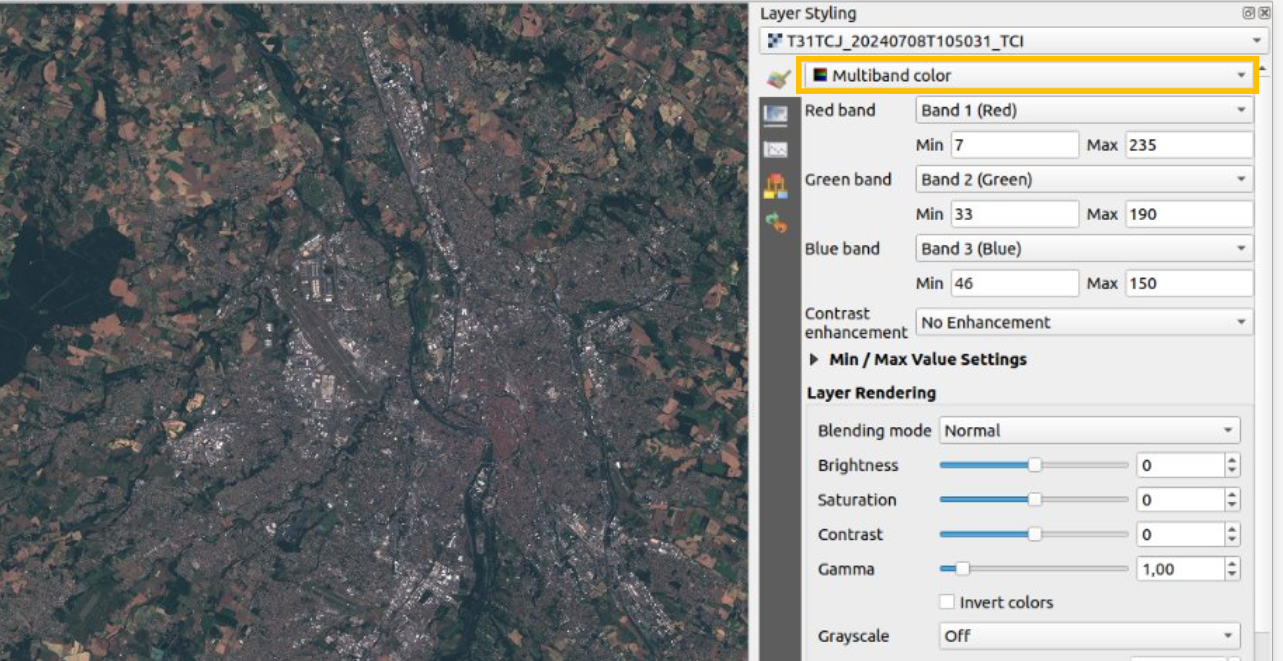Screen dimensions: 1283x661
Task: Click the paintbrush symbology icon
Action: (778, 78)
